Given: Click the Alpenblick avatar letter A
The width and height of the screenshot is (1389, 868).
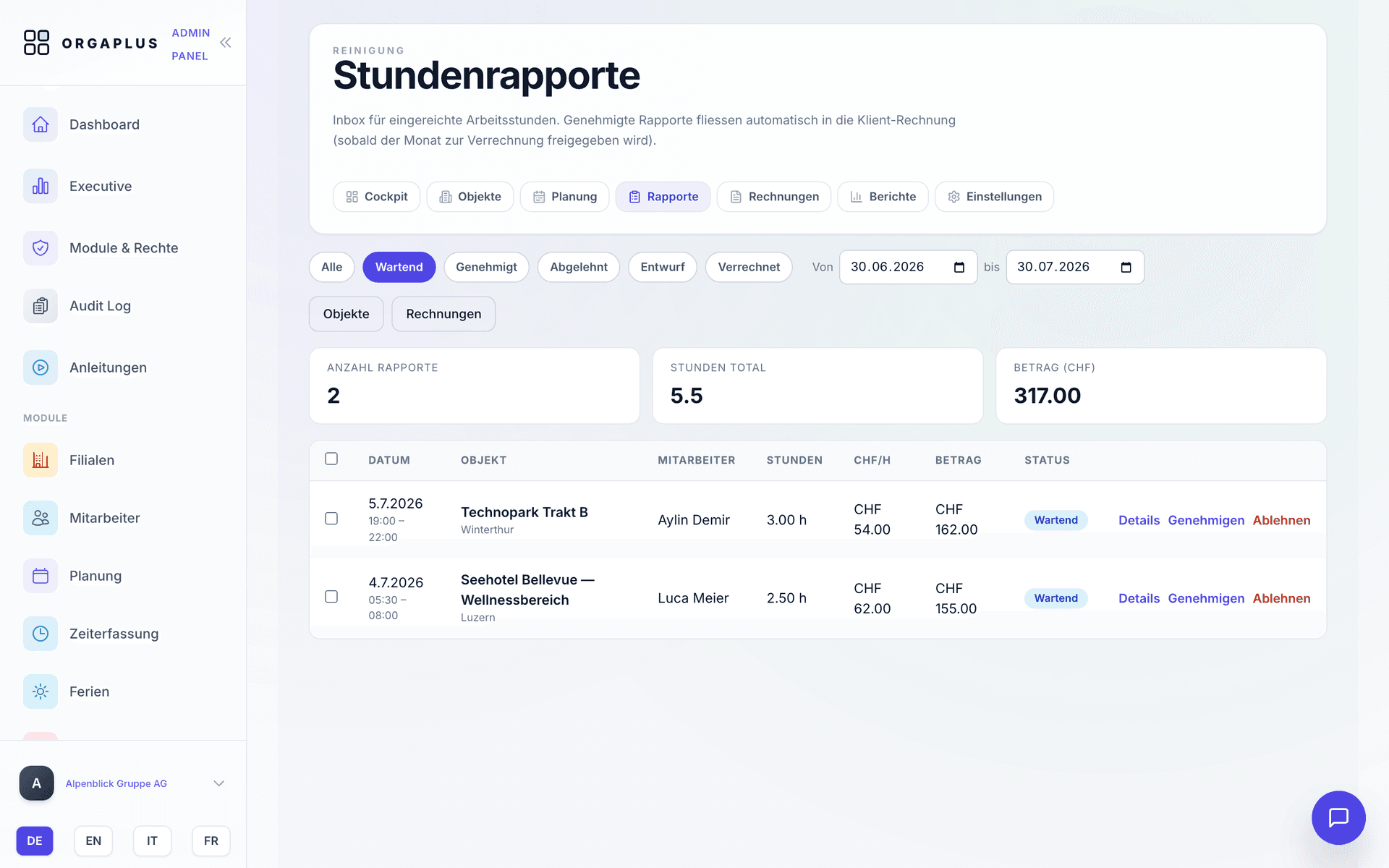Looking at the screenshot, I should pyautogui.click(x=37, y=783).
